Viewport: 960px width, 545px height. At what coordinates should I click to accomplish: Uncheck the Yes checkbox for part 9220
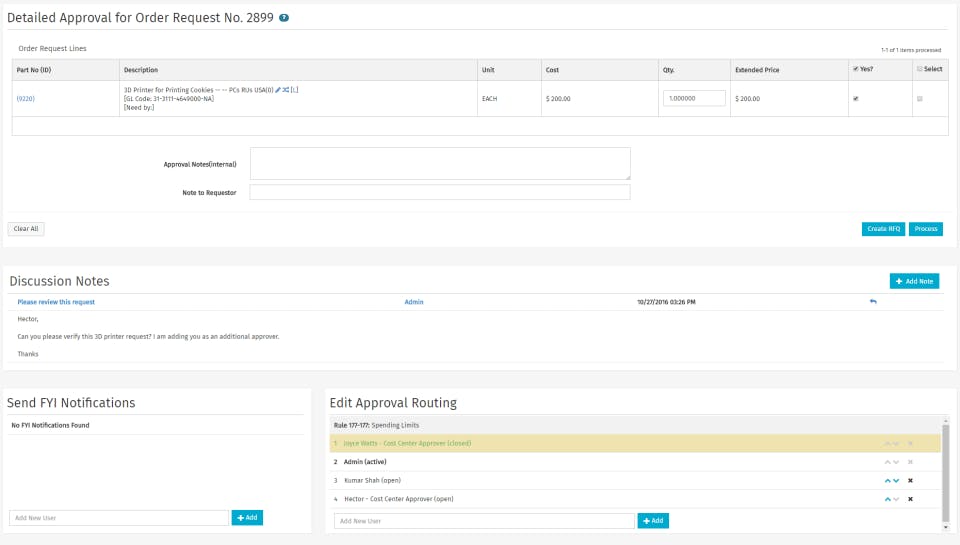click(x=854, y=99)
